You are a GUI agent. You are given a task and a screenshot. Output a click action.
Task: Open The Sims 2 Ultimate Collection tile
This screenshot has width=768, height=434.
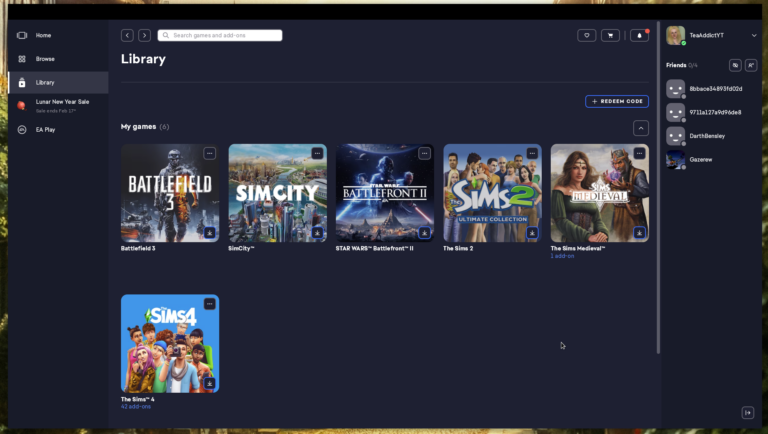pos(493,193)
